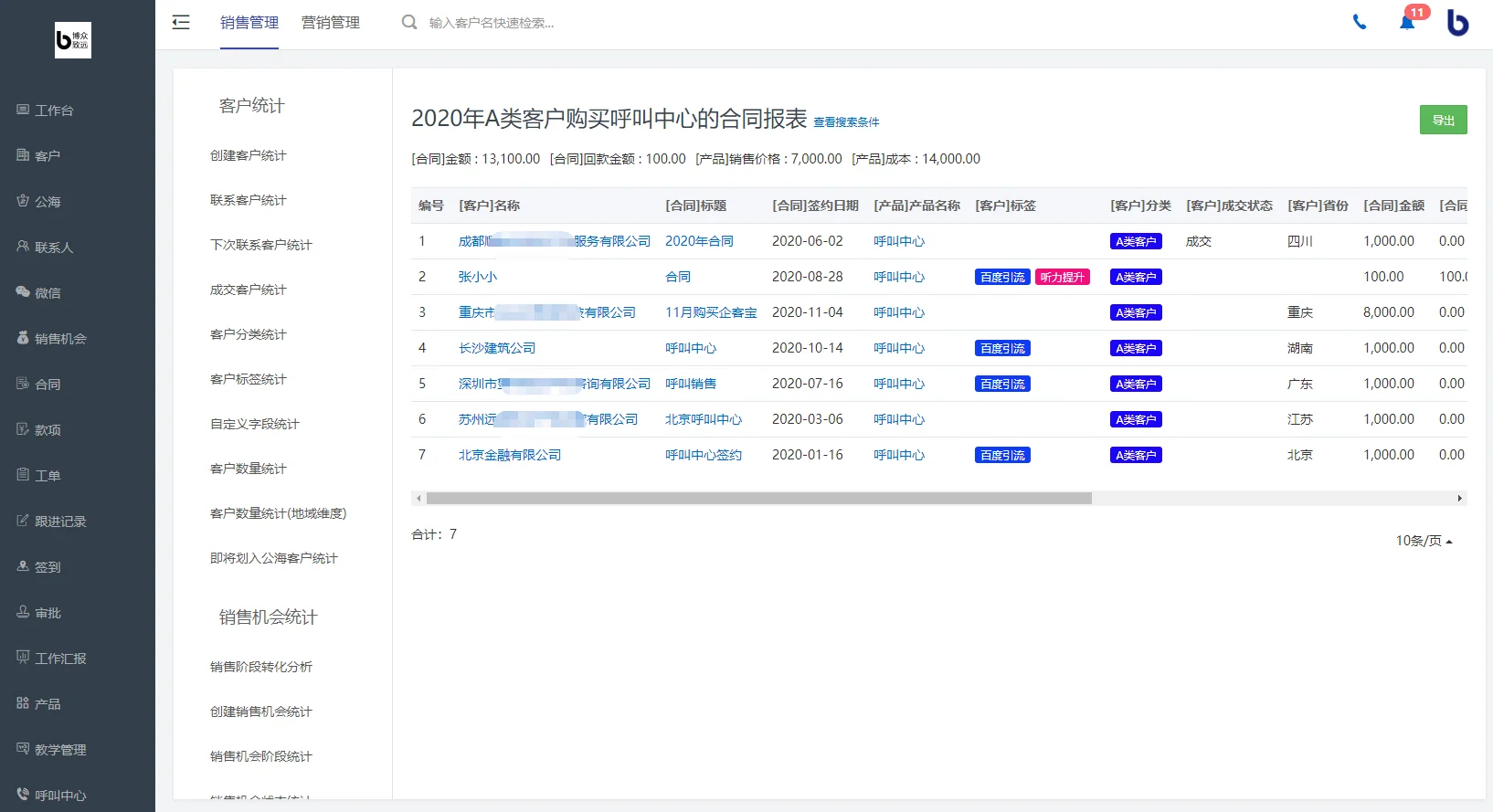Select 联系客户统计 in the menu
The height and width of the screenshot is (812, 1493).
click(x=249, y=200)
